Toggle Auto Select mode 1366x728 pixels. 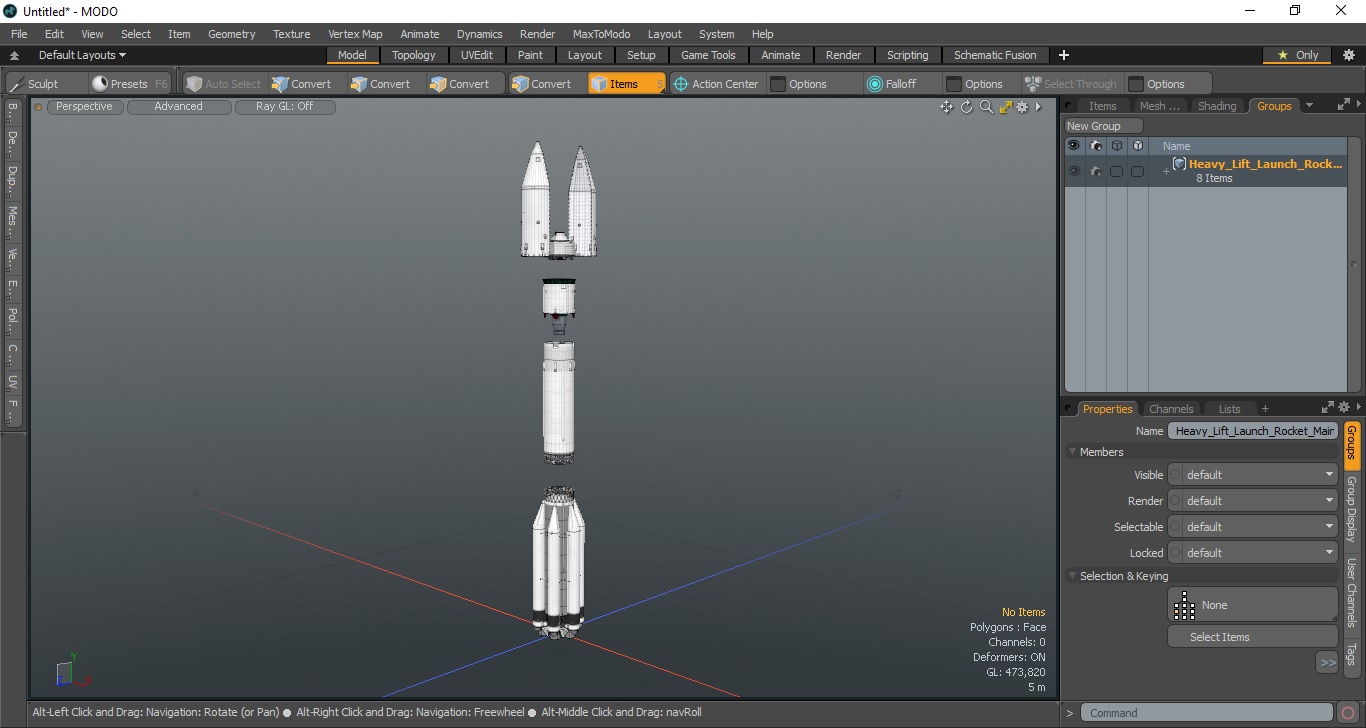[223, 84]
